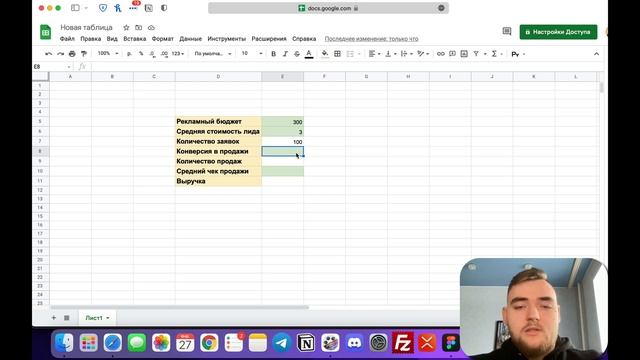
Task: Open the zoom 100% dropdown
Action: (x=108, y=53)
